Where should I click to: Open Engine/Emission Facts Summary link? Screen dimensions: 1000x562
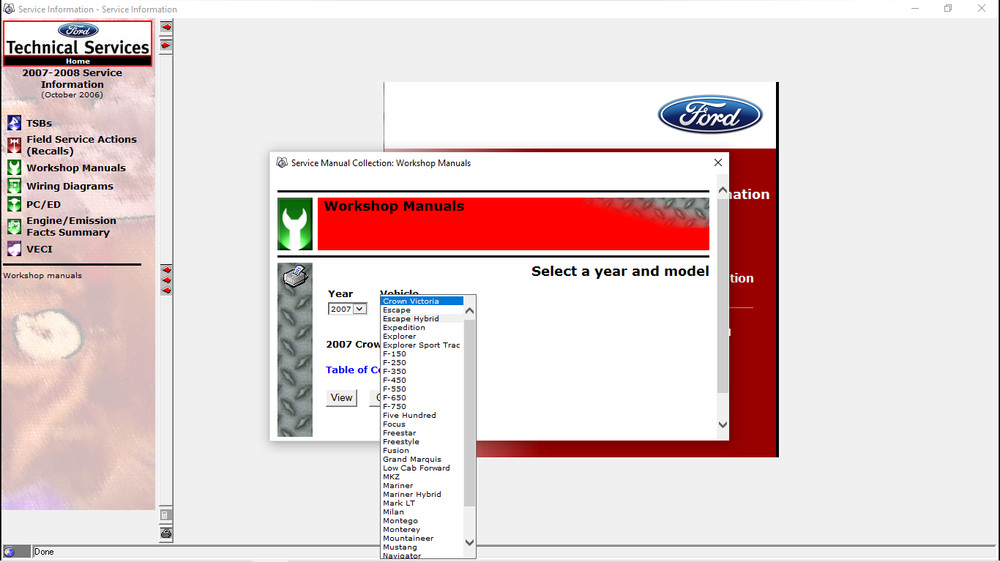[x=71, y=226]
